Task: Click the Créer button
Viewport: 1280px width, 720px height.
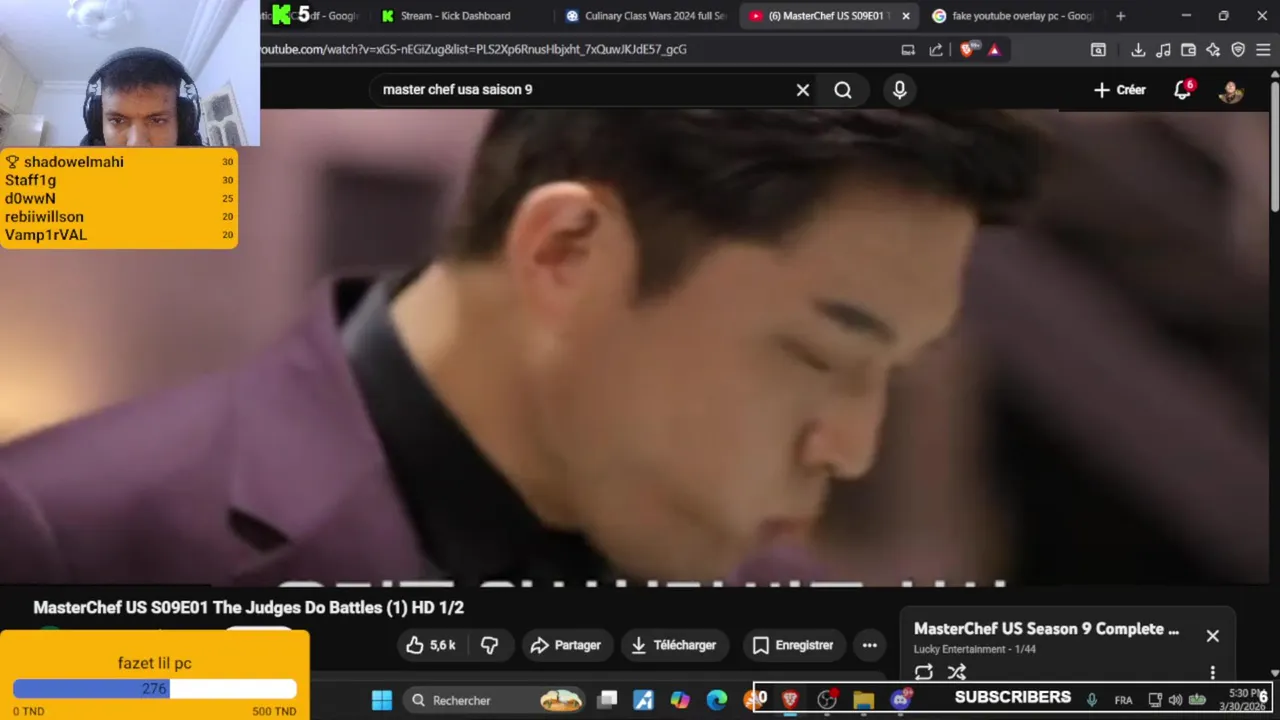Action: pyautogui.click(x=1120, y=90)
